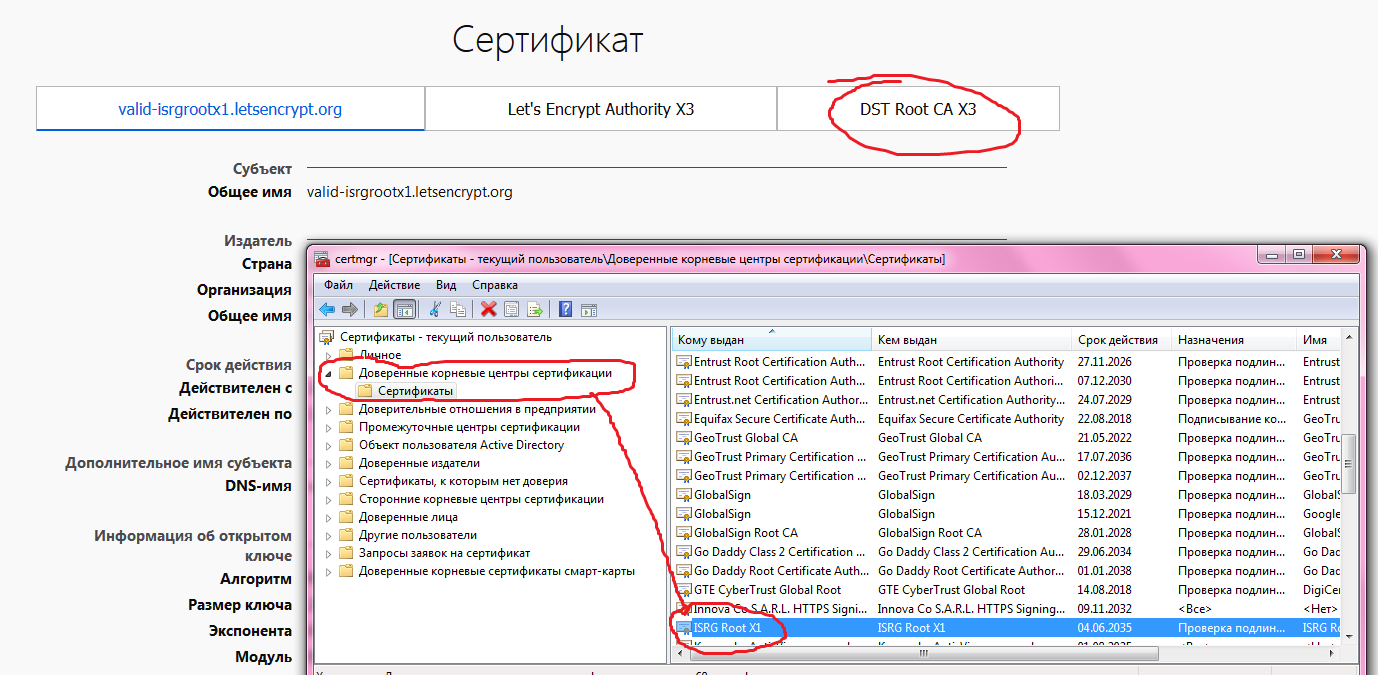
Task: Click the Back arrow in certmgr toolbar
Action: click(327, 309)
